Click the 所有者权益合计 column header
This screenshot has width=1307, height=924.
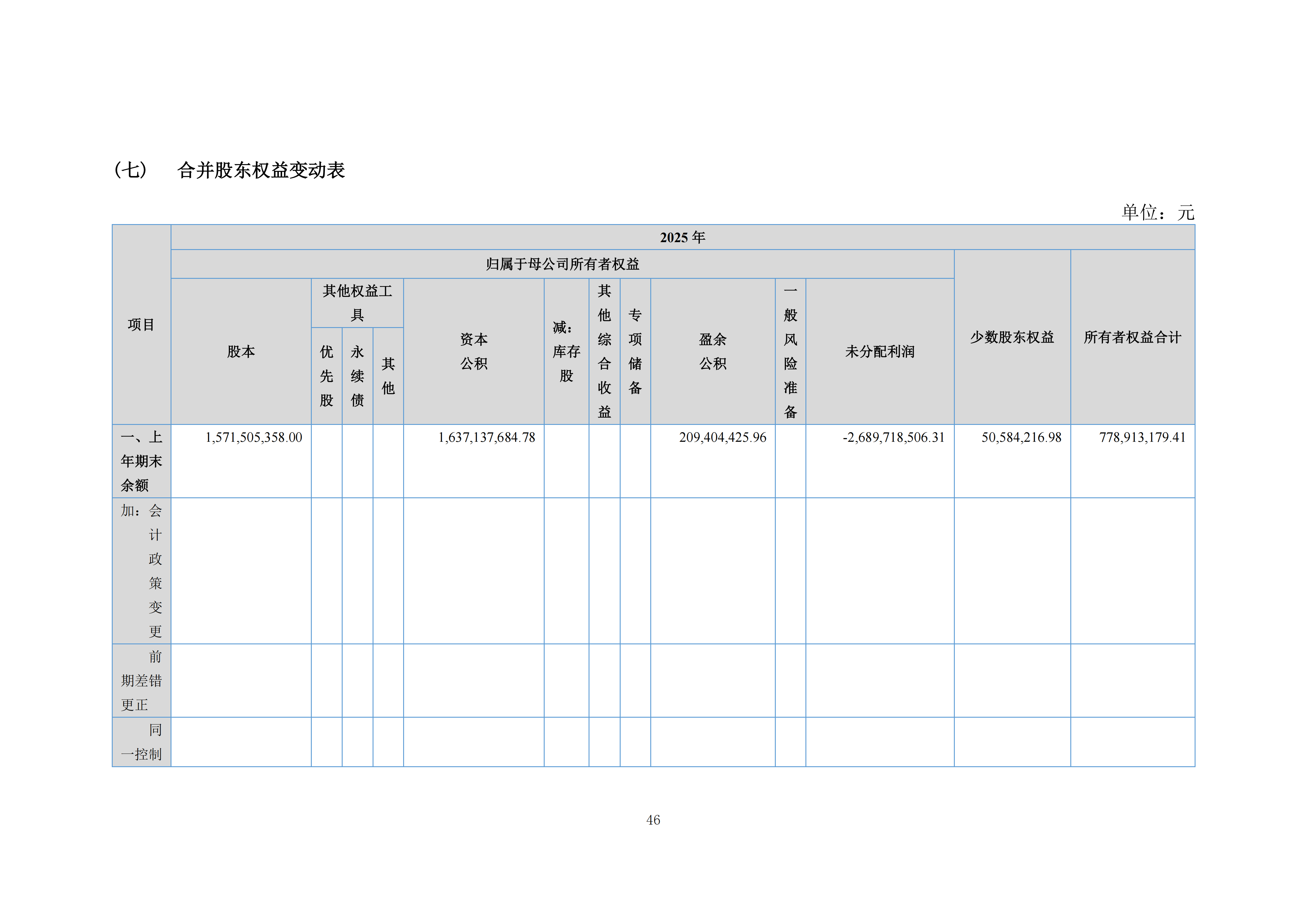[1133, 337]
